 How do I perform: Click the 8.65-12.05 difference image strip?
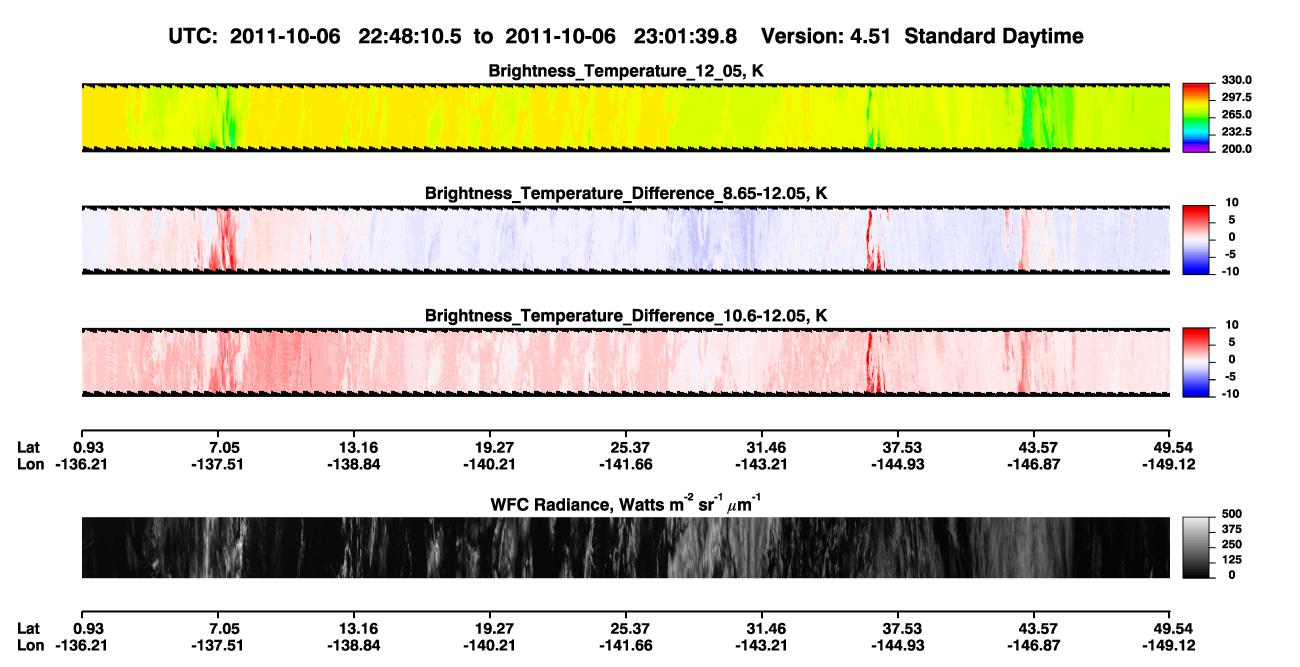pyautogui.click(x=625, y=240)
